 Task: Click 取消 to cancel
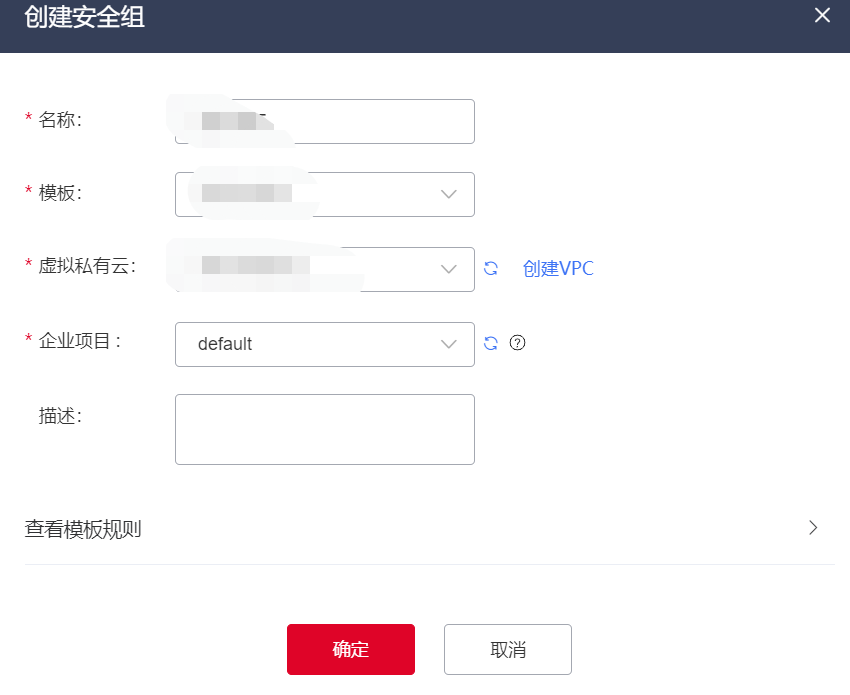[507, 649]
